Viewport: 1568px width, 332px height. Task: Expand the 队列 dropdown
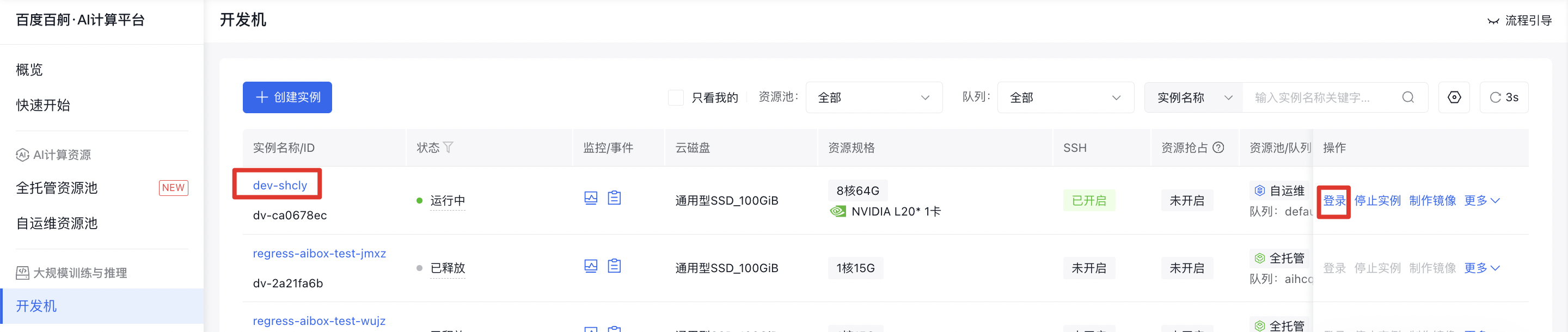[1065, 97]
